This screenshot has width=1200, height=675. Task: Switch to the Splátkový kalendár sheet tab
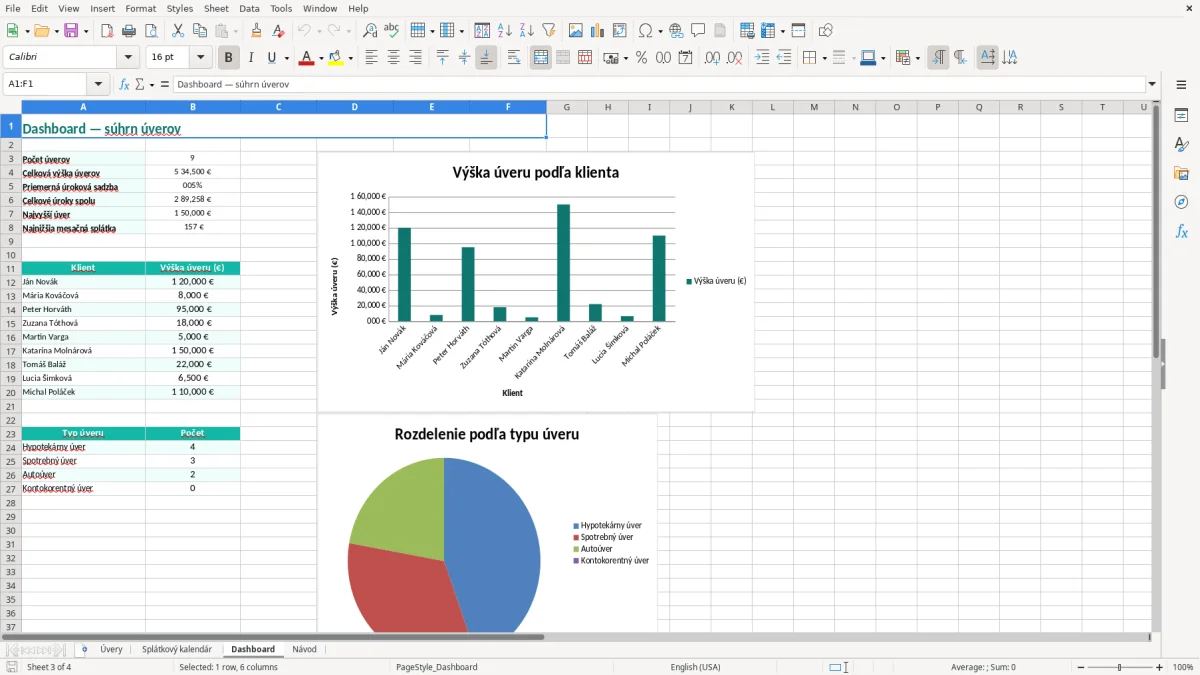tap(177, 649)
